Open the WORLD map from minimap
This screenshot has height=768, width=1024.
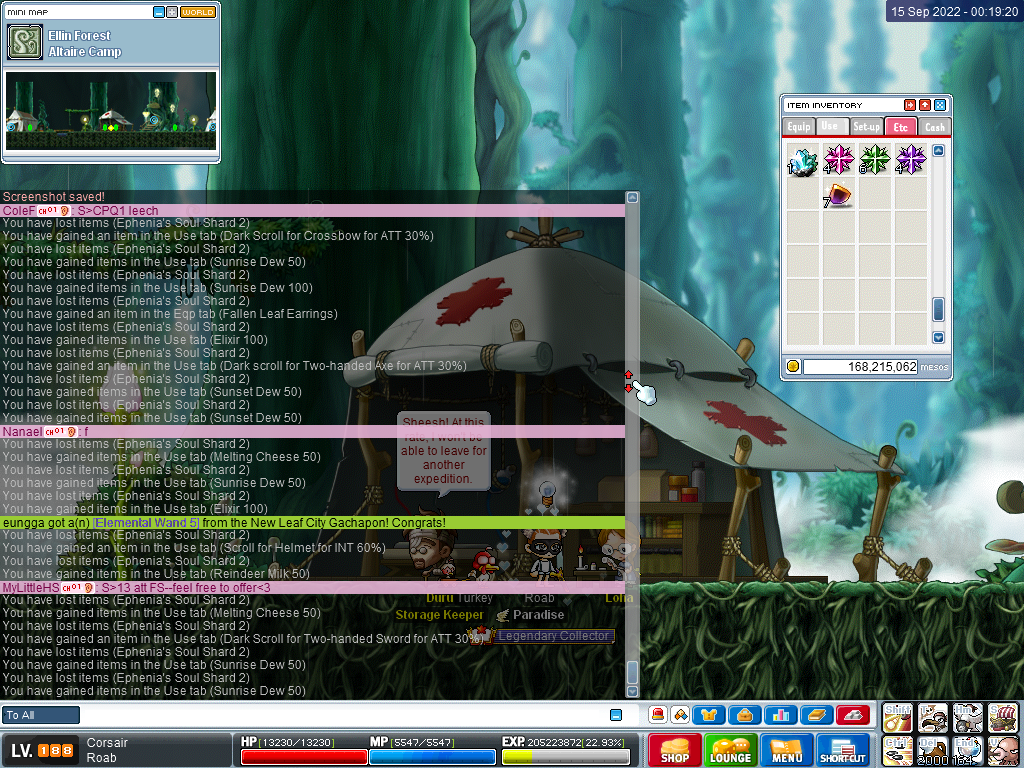tap(198, 13)
